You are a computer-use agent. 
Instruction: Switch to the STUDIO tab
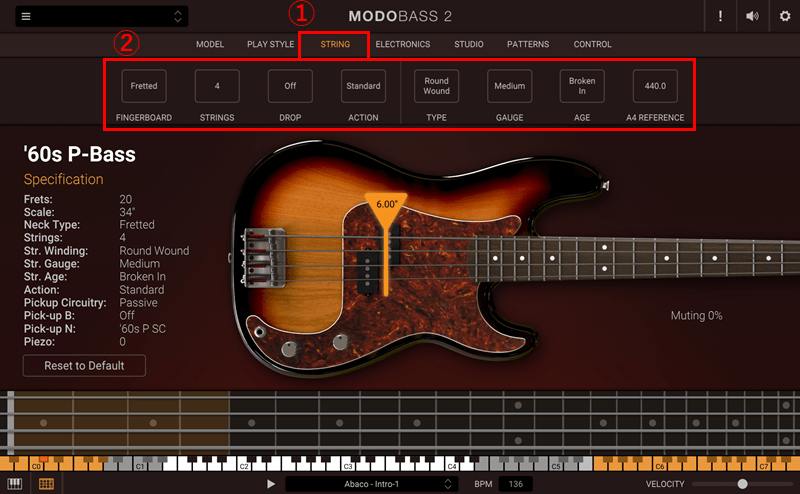[x=468, y=44]
